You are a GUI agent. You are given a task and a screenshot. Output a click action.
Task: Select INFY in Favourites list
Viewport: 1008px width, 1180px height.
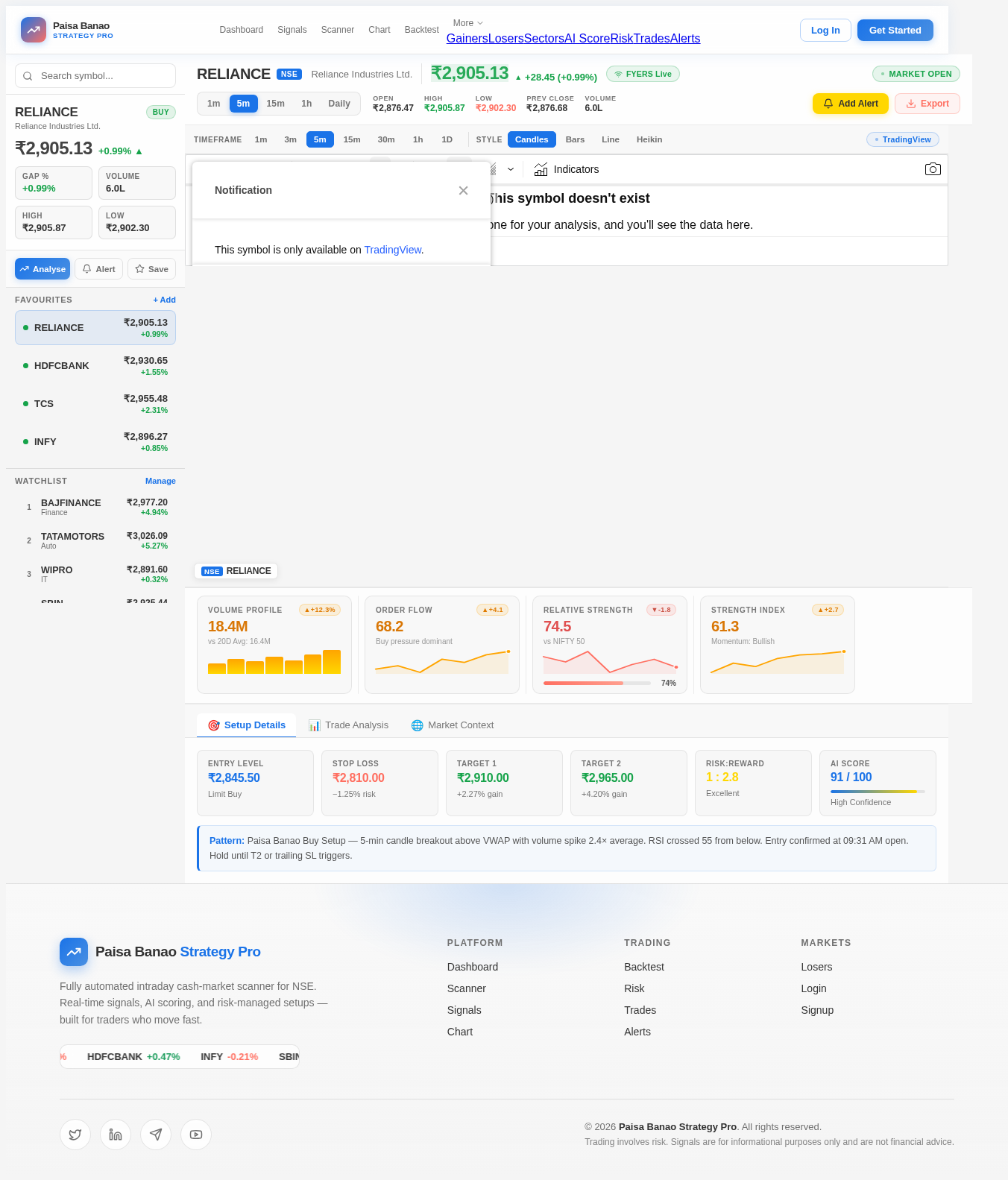pyautogui.click(x=95, y=442)
